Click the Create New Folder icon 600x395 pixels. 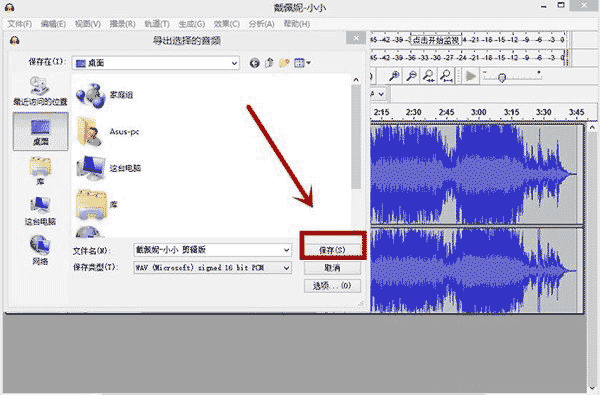click(284, 63)
